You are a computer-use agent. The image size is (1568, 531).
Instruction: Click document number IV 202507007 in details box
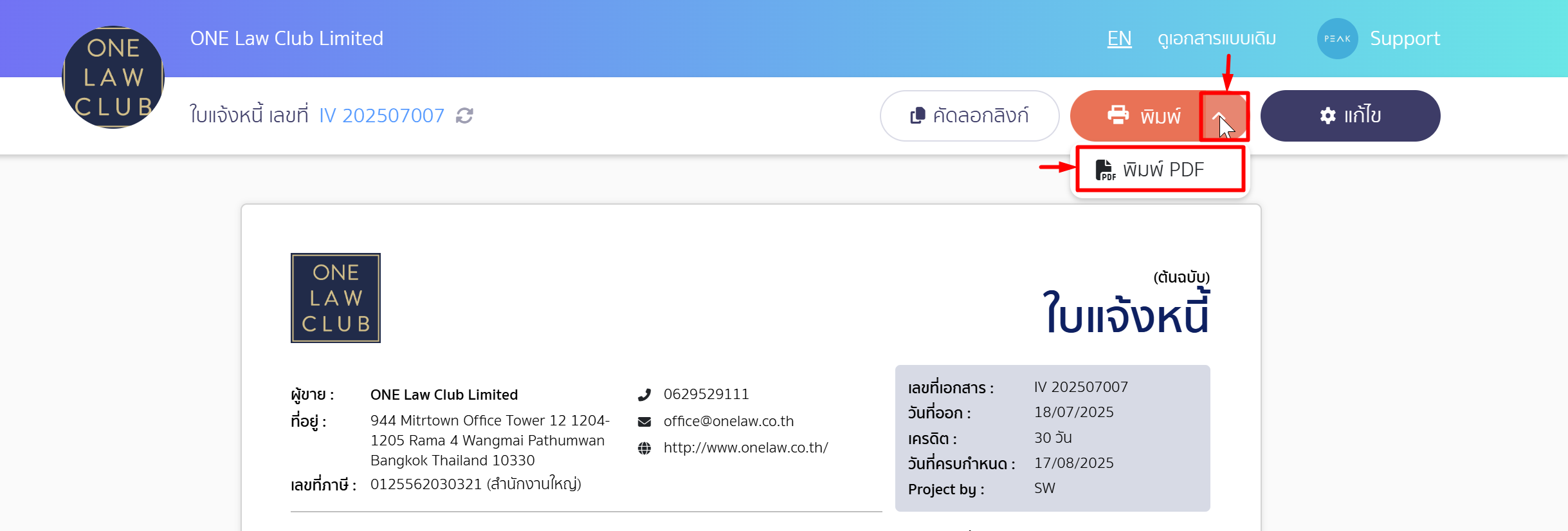[1081, 387]
